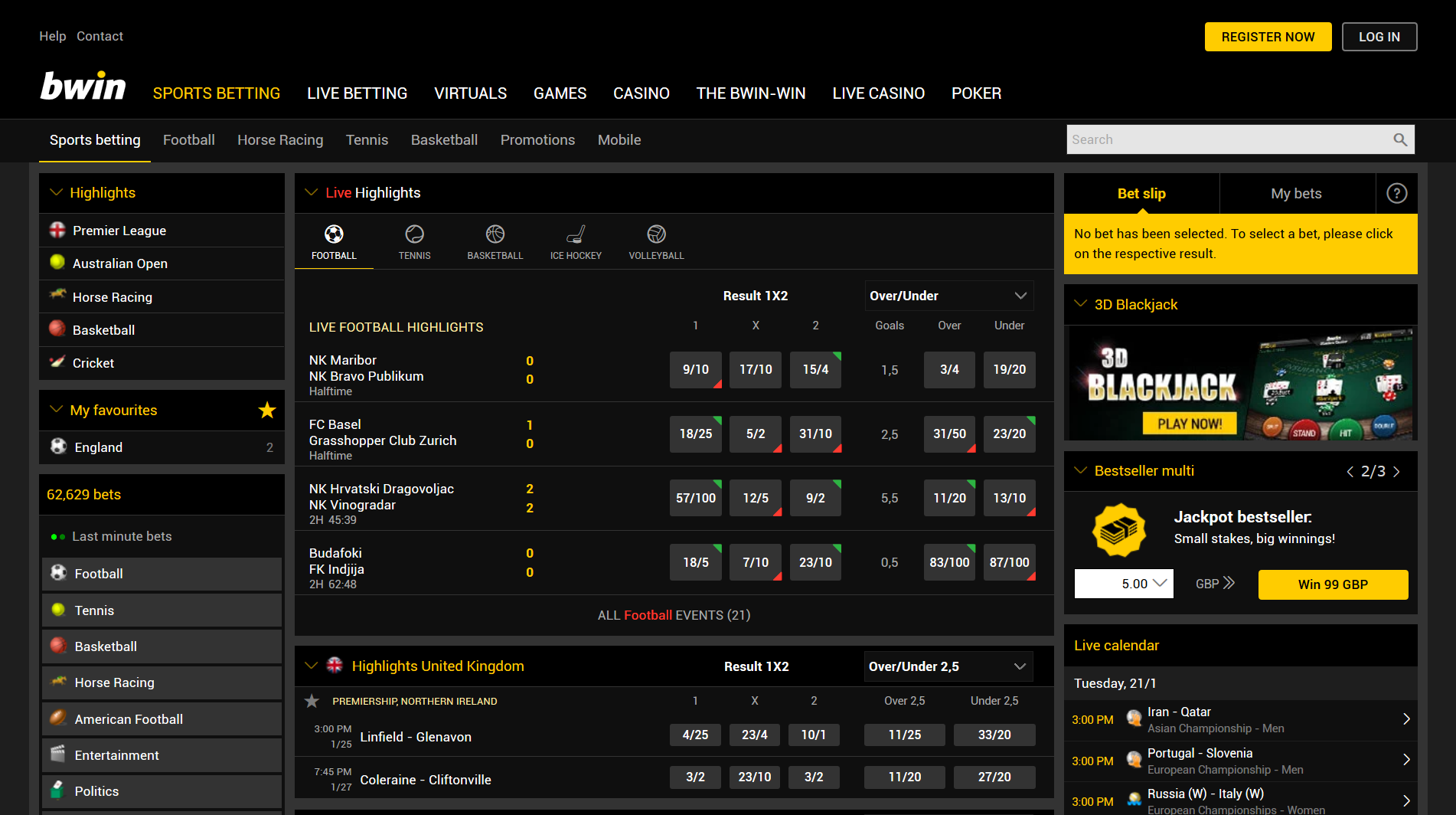The image size is (1456, 815).
Task: Open the Games main menu
Action: [560, 93]
